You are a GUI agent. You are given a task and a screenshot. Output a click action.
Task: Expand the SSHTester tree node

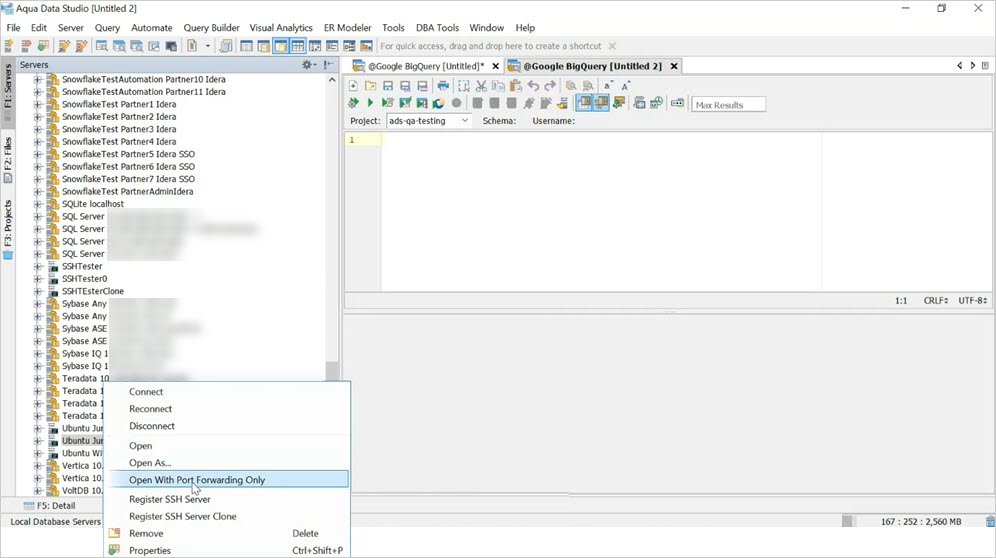click(x=37, y=266)
